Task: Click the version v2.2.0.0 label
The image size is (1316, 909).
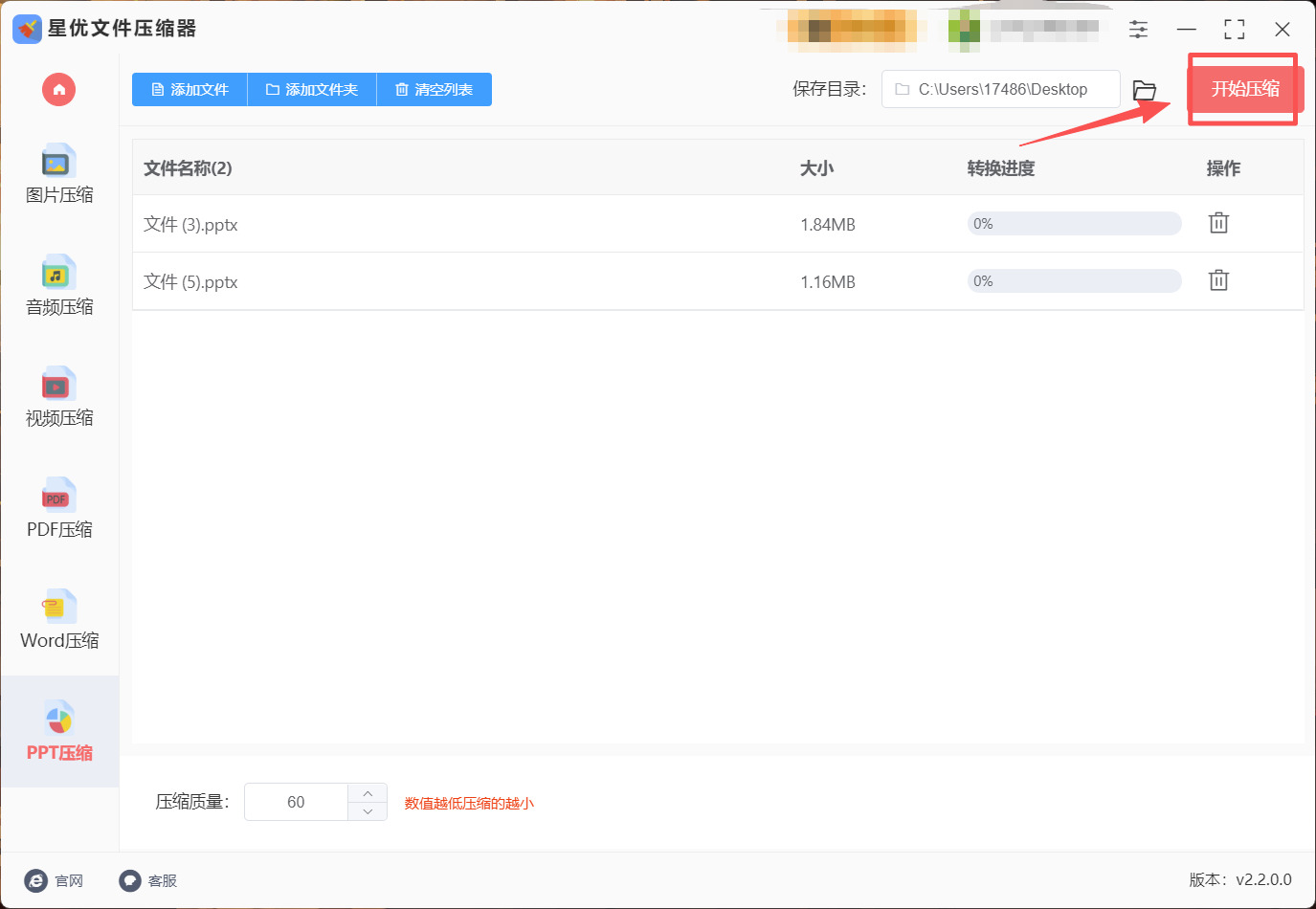Action: point(1240,879)
